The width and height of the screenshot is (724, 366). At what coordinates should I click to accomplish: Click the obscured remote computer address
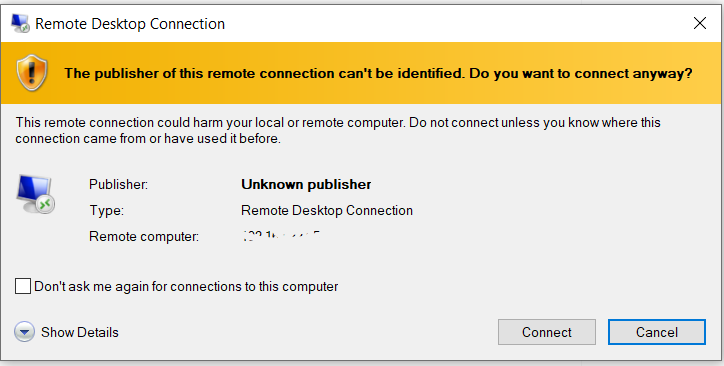[x=281, y=236]
